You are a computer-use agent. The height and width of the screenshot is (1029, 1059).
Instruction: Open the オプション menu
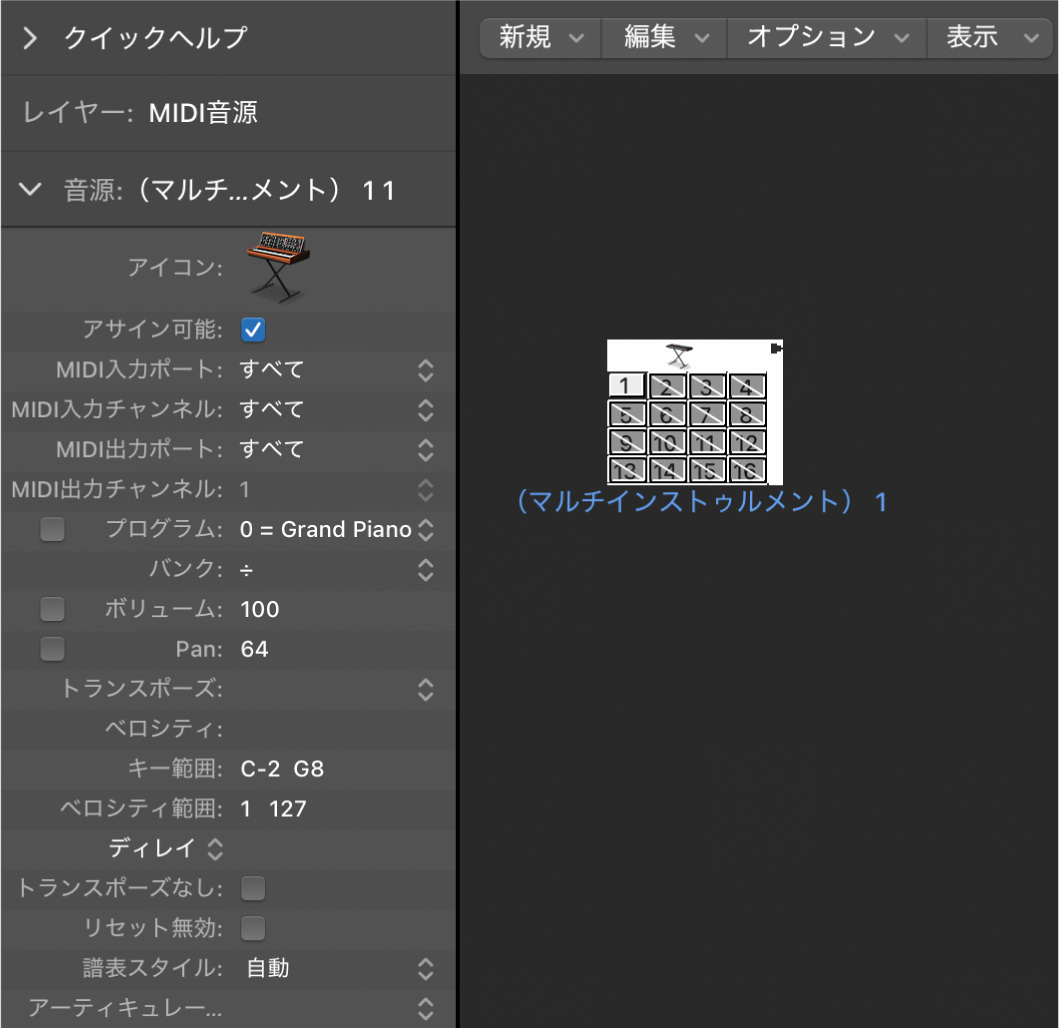[x=826, y=38]
